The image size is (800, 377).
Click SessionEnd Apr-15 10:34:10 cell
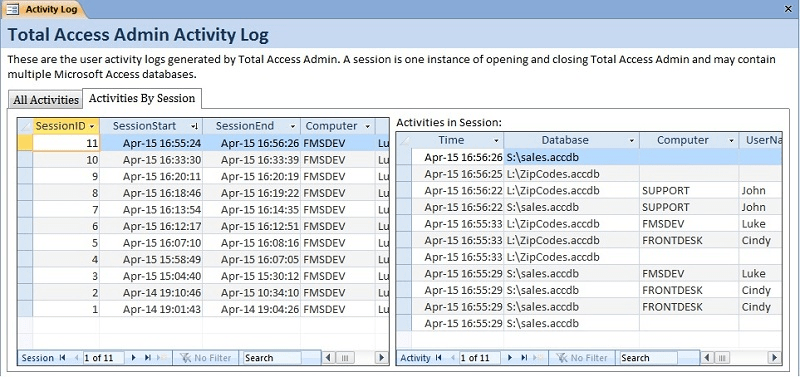252,293
